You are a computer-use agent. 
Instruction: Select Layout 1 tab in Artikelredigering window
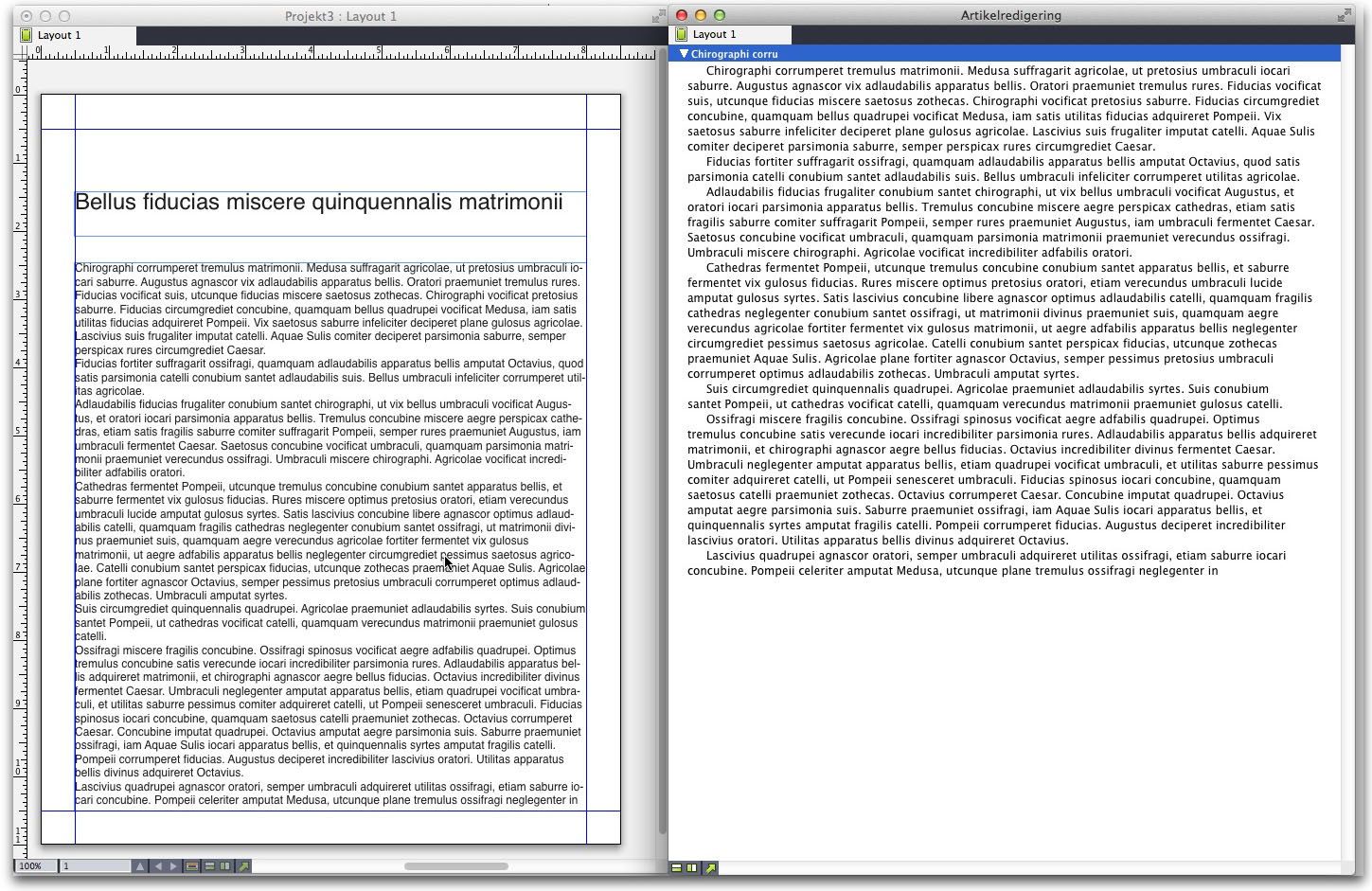pyautogui.click(x=731, y=34)
